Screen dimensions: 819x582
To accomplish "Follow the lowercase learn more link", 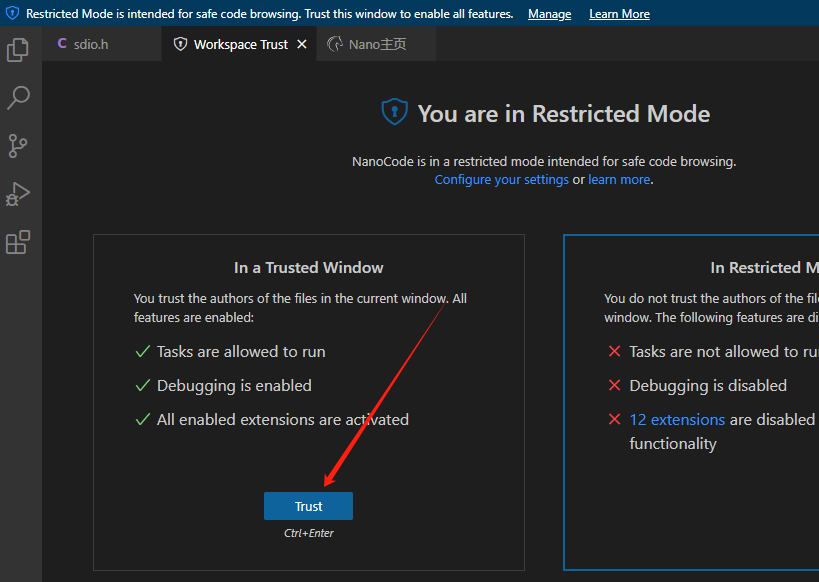I will (619, 180).
